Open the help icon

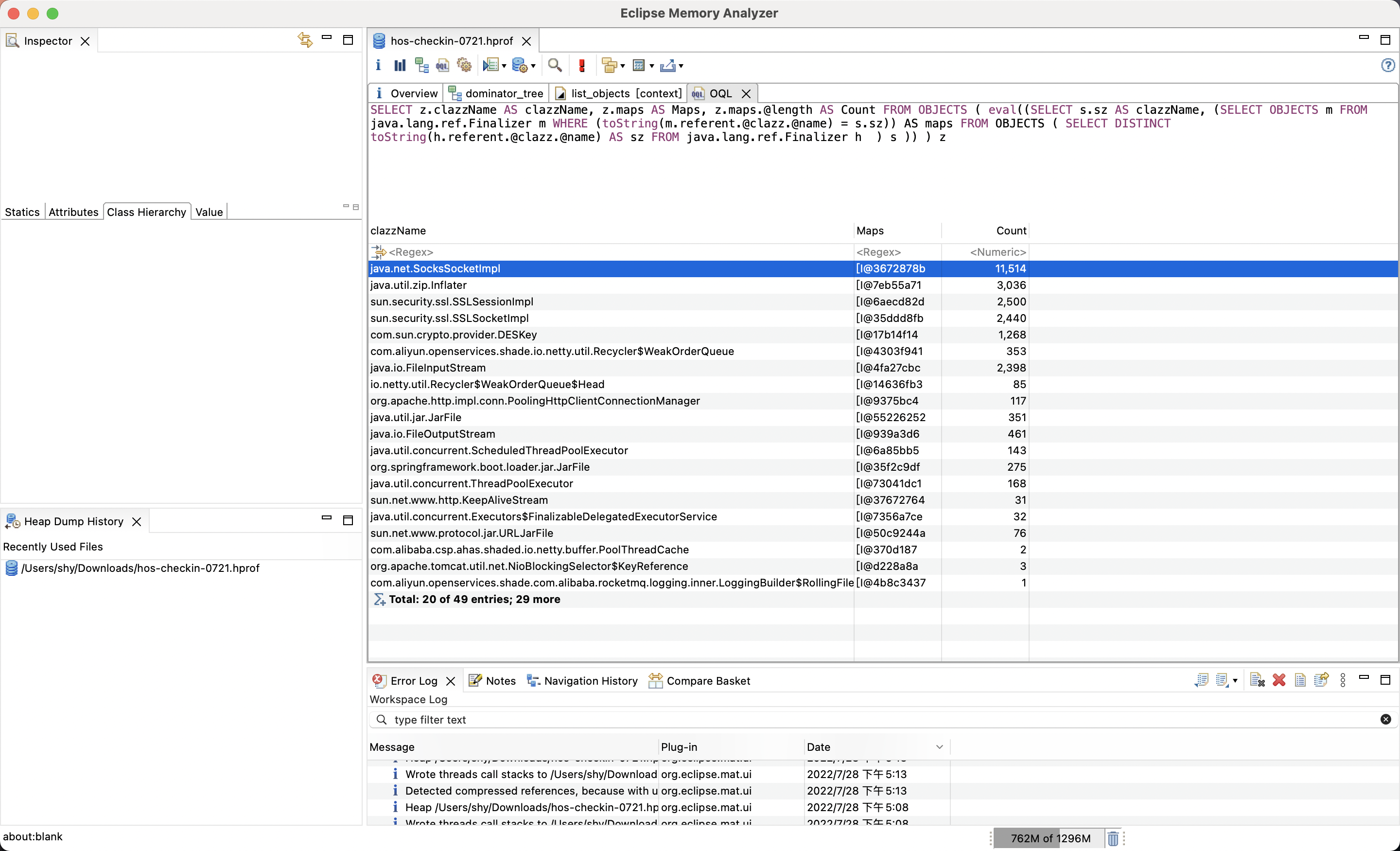(1388, 65)
